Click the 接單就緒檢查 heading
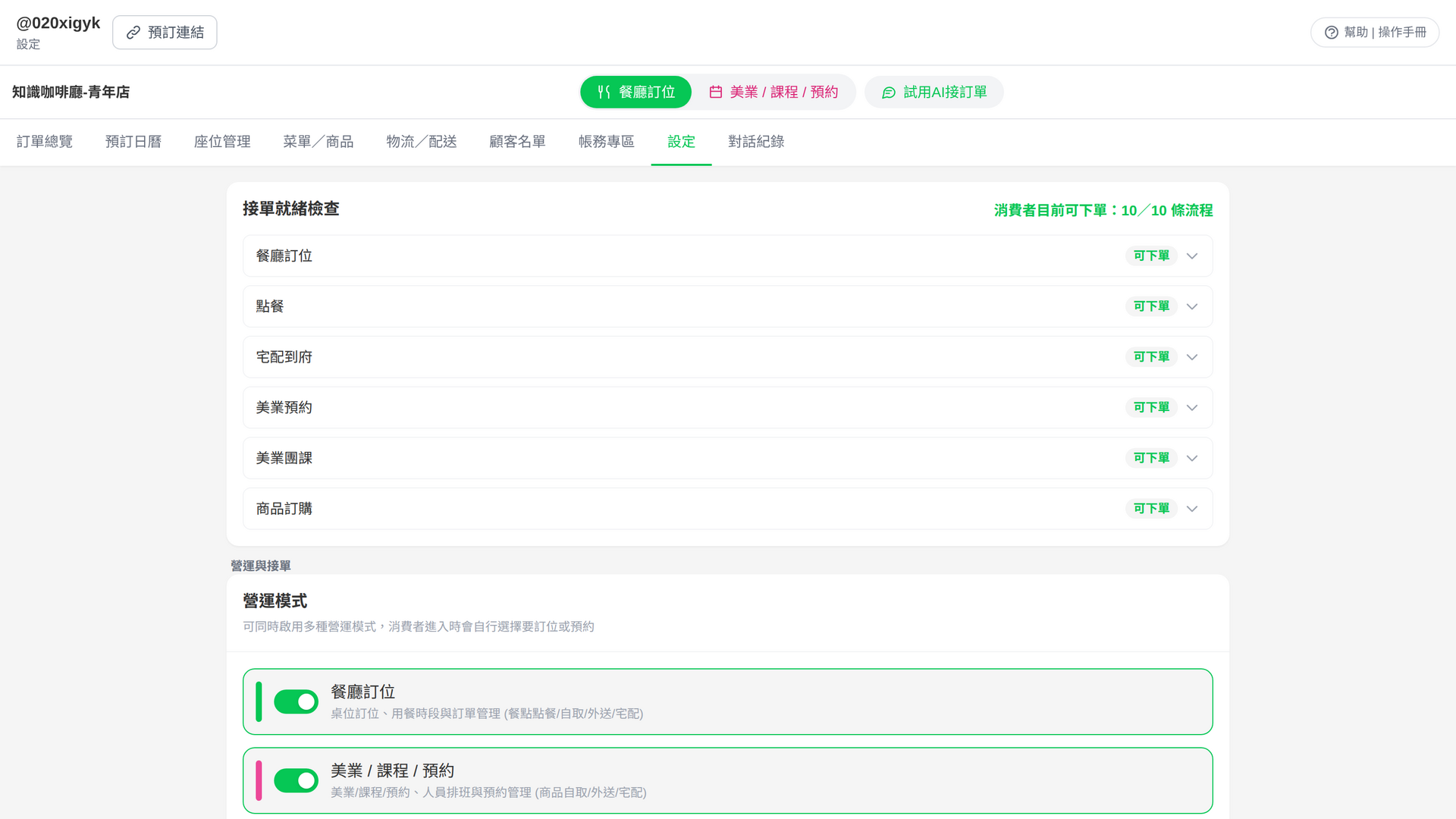This screenshot has width=1456, height=819. [291, 209]
